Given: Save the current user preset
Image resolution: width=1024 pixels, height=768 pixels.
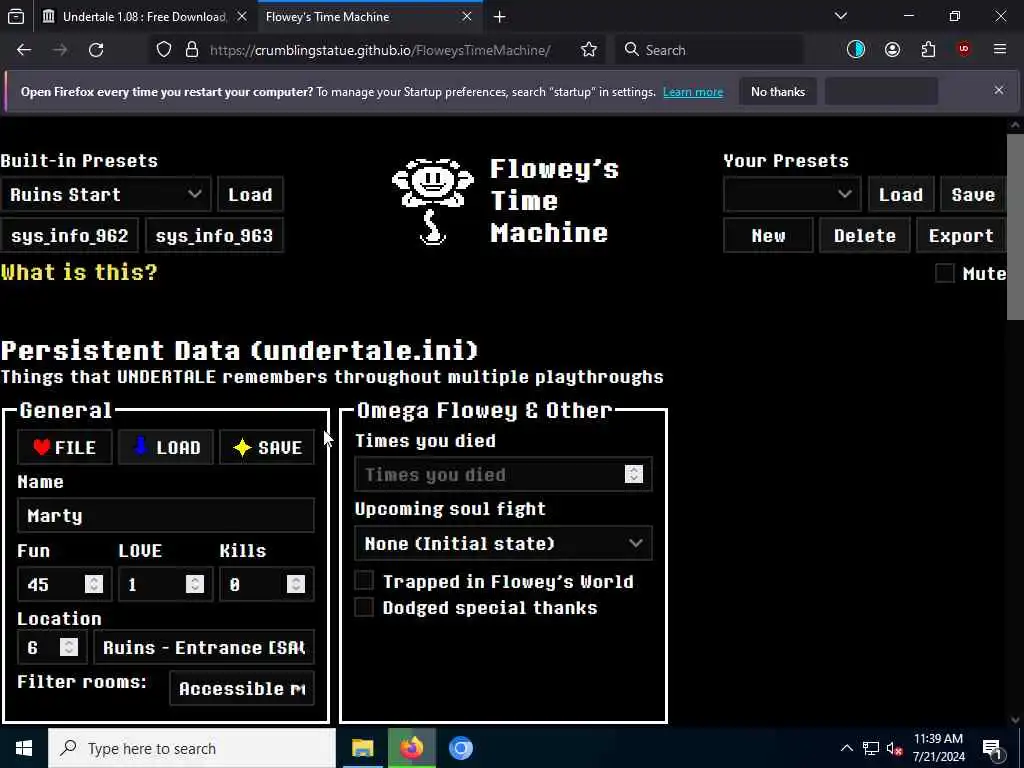Looking at the screenshot, I should point(972,195).
